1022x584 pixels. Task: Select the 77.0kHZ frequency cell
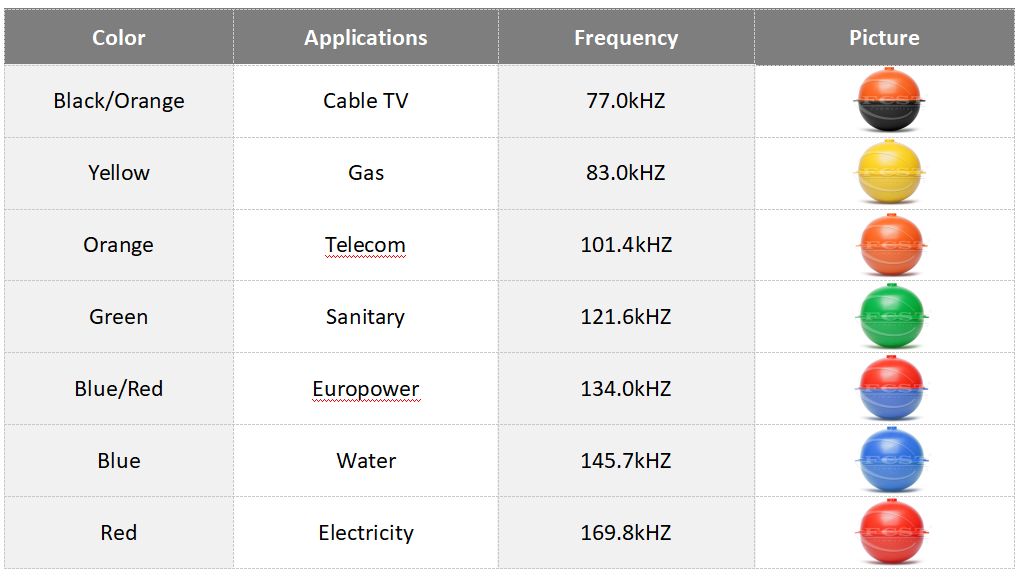[626, 101]
